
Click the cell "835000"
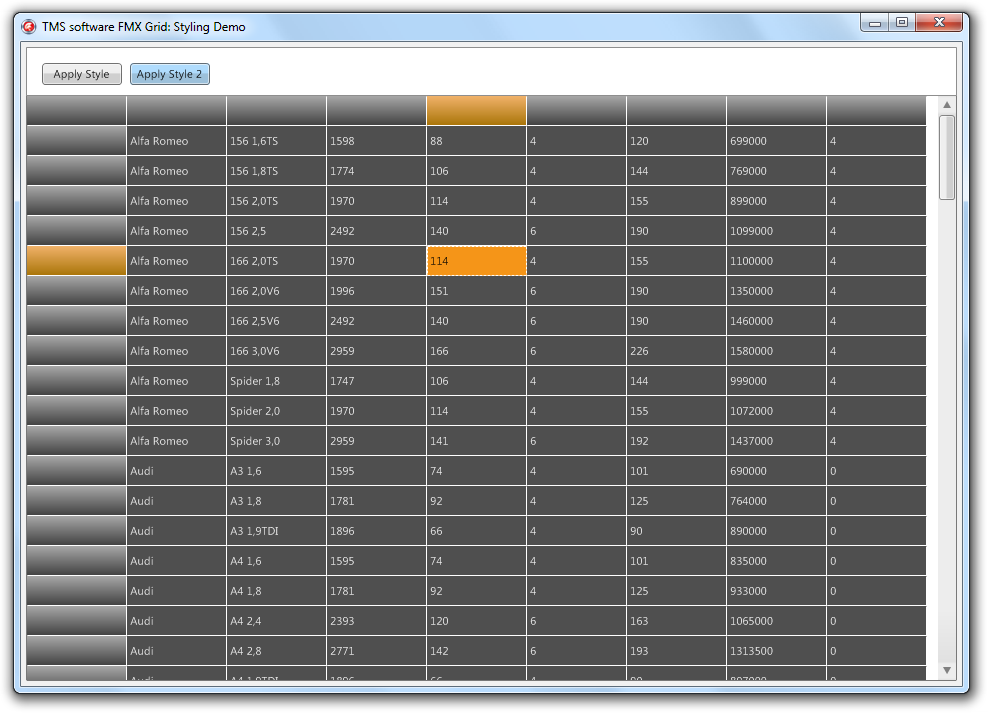[776, 561]
